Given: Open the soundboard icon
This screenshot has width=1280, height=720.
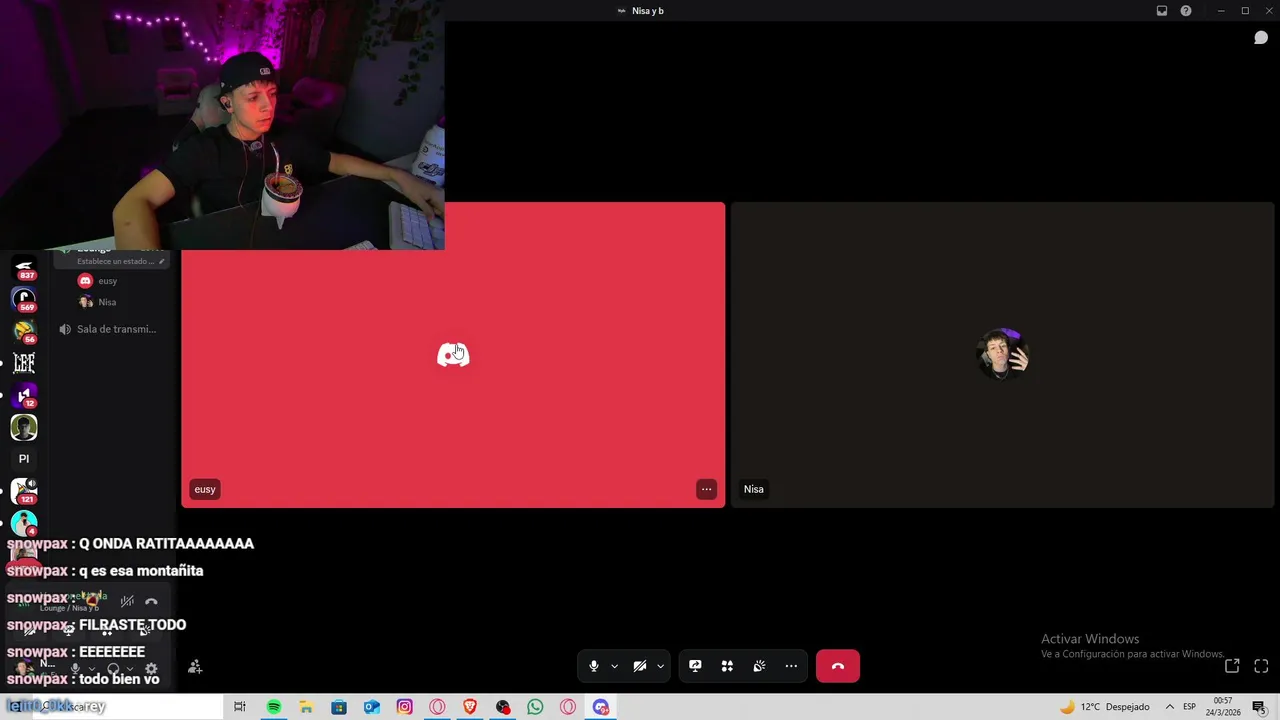Looking at the screenshot, I should pyautogui.click(x=759, y=666).
